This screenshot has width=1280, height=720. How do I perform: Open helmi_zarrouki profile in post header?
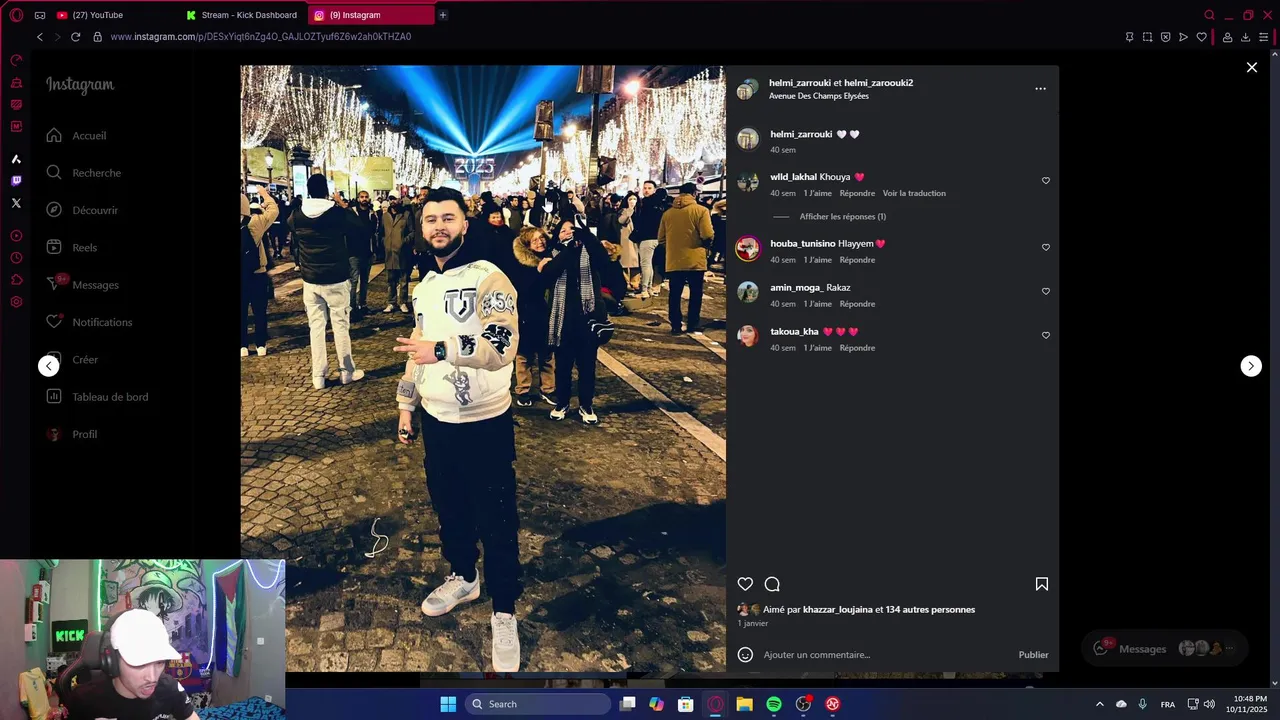click(x=800, y=83)
